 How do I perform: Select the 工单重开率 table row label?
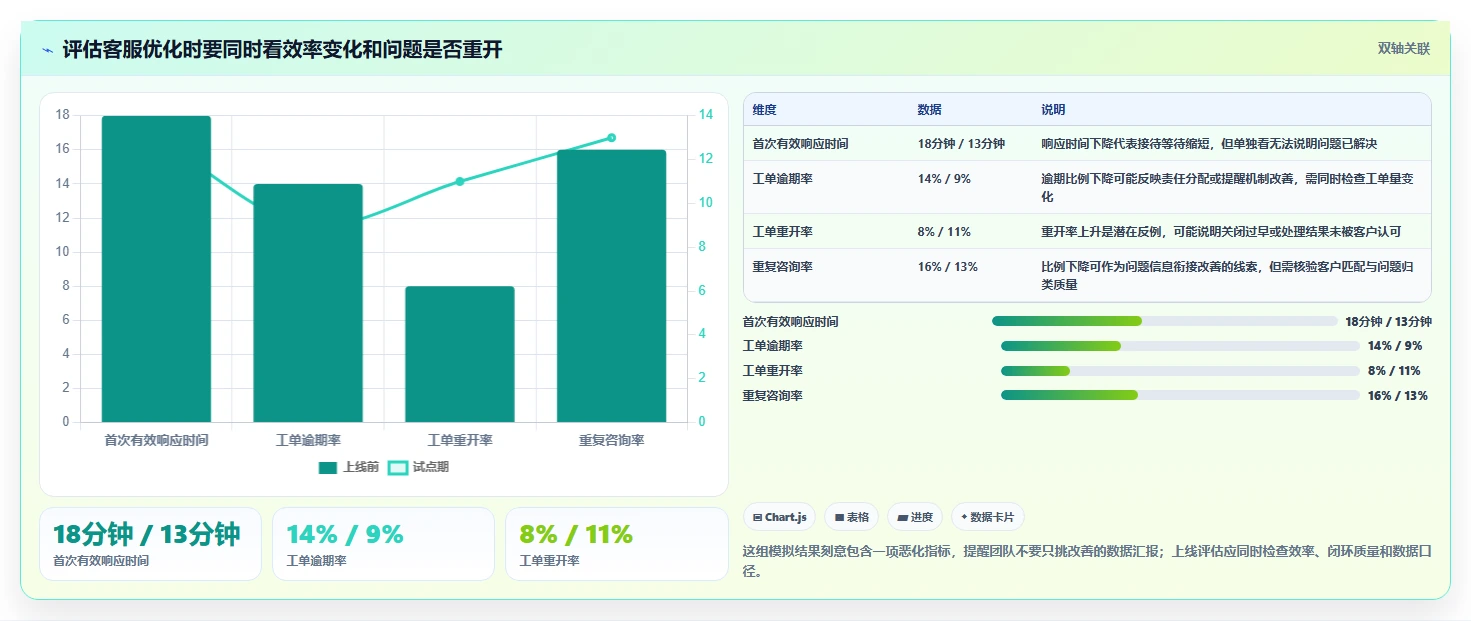[783, 232]
